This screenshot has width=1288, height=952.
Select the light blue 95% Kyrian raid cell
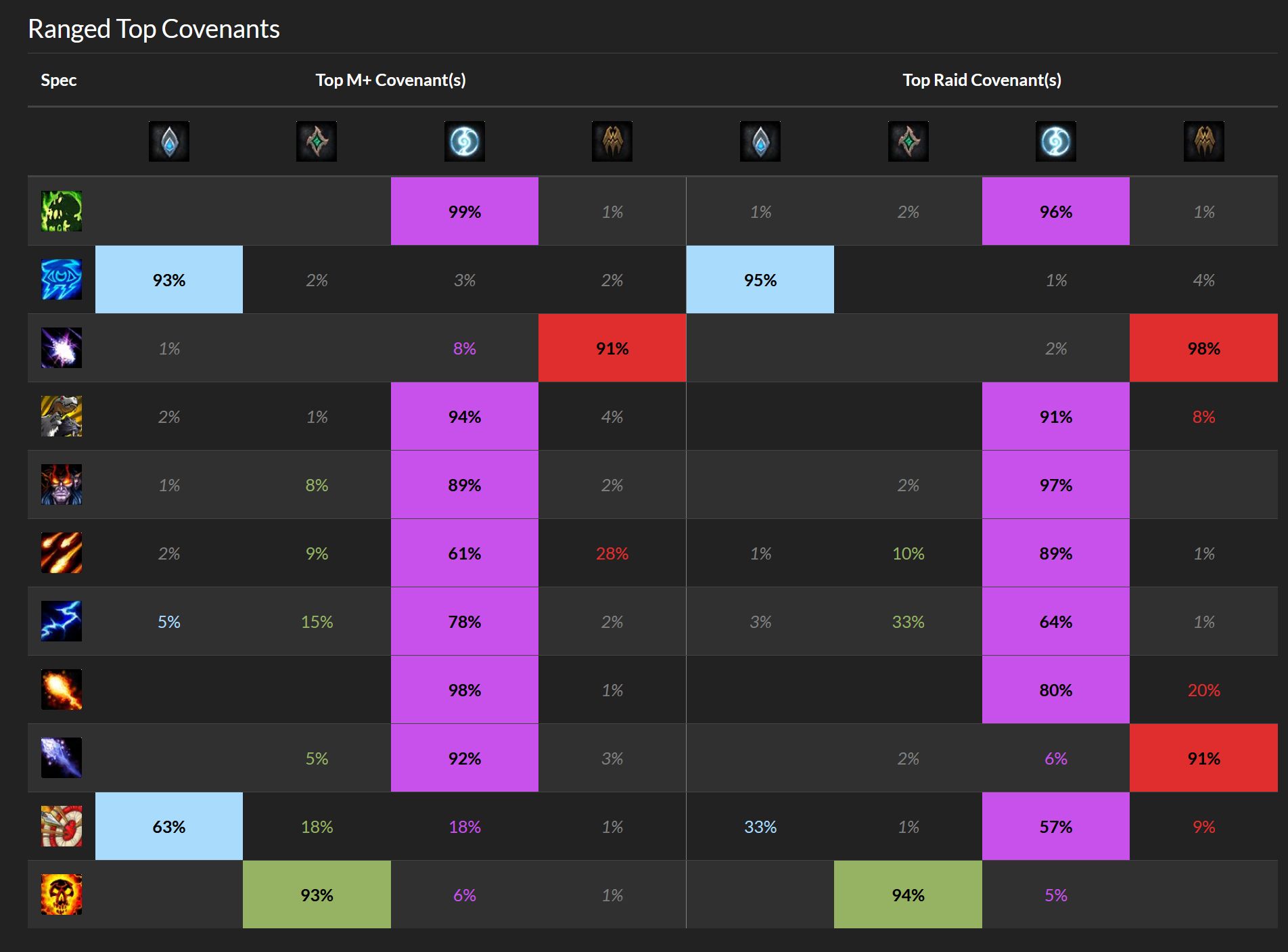(760, 279)
